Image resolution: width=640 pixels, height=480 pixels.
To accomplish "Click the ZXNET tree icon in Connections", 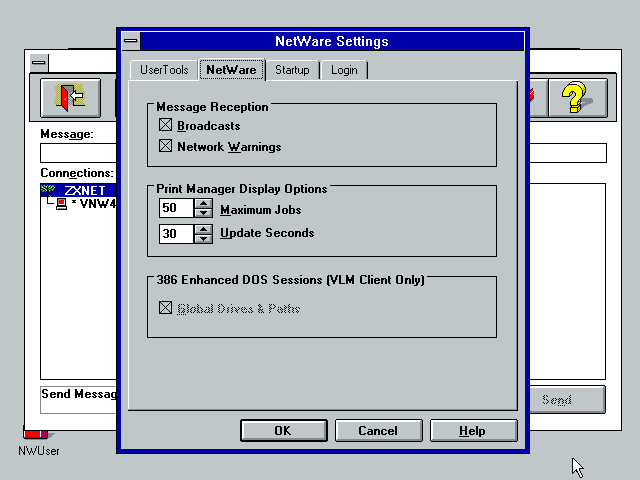I will (48, 190).
